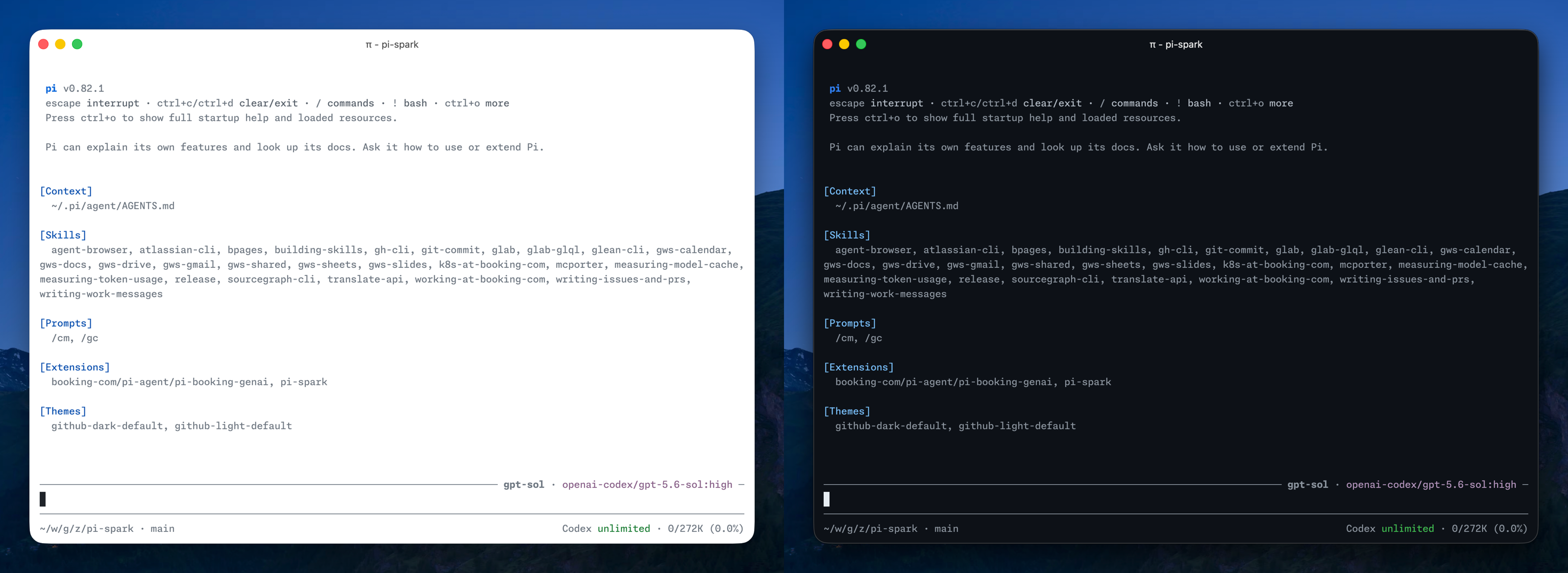
Task: Click 'github-light-default' theme in dark window
Action: tap(1018, 426)
